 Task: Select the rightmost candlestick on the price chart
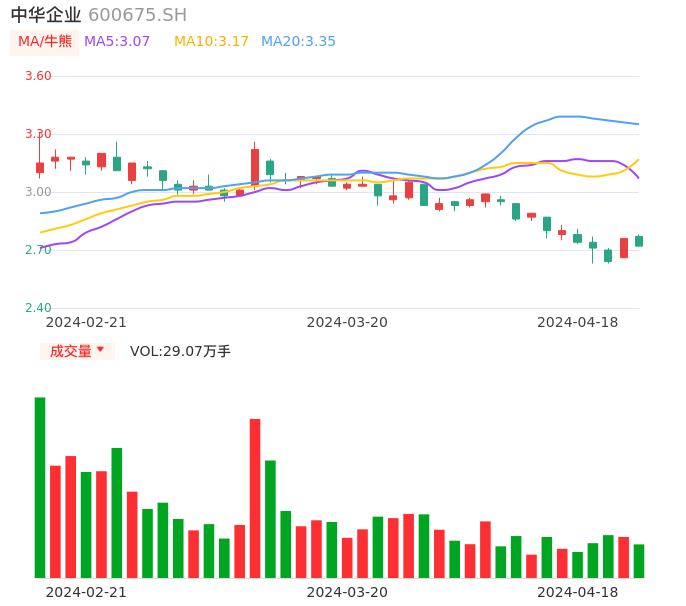point(639,241)
